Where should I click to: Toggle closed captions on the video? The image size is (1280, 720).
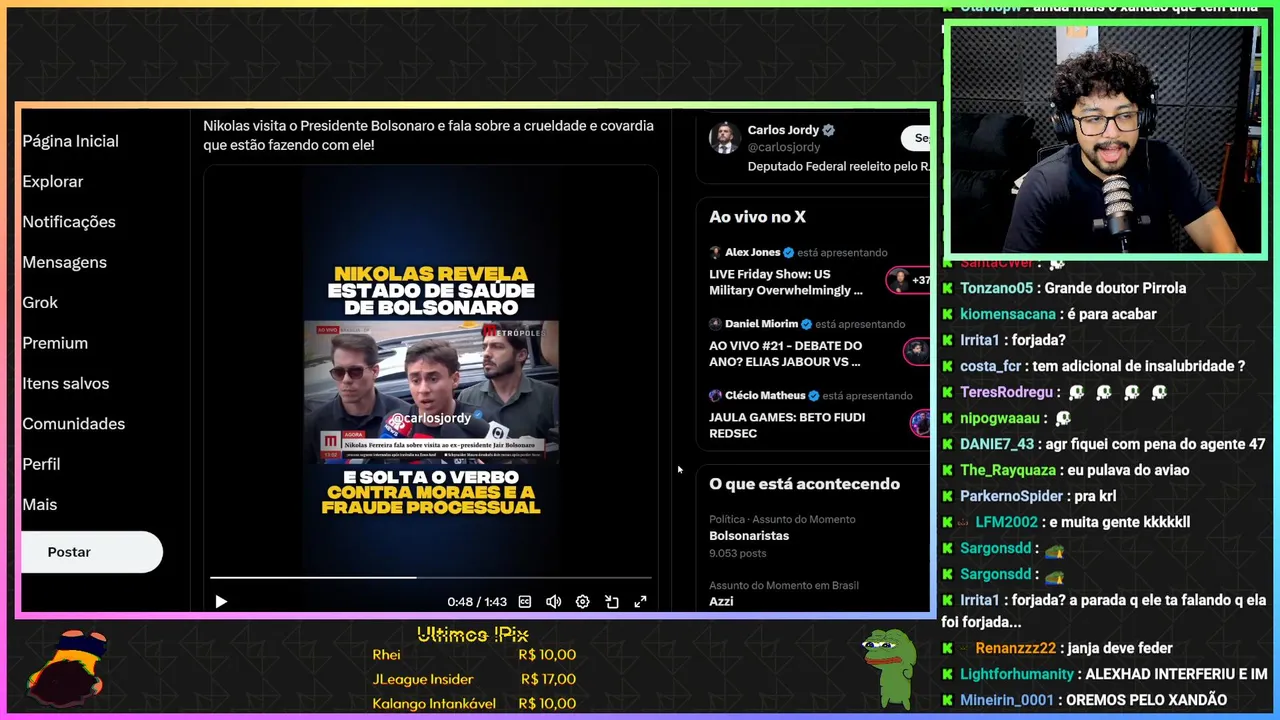click(x=525, y=601)
